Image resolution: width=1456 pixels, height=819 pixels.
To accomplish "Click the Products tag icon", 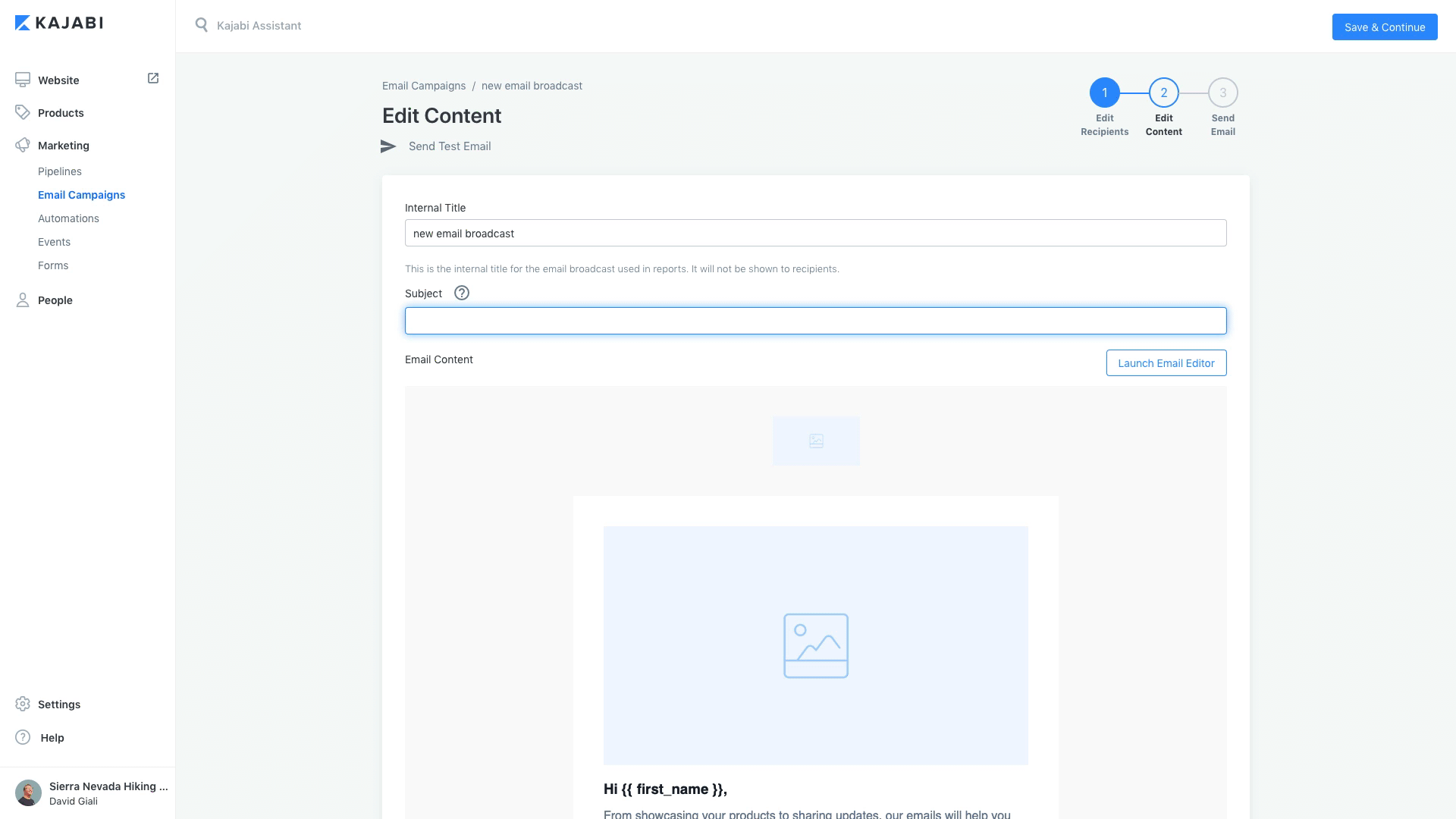I will pos(23,112).
